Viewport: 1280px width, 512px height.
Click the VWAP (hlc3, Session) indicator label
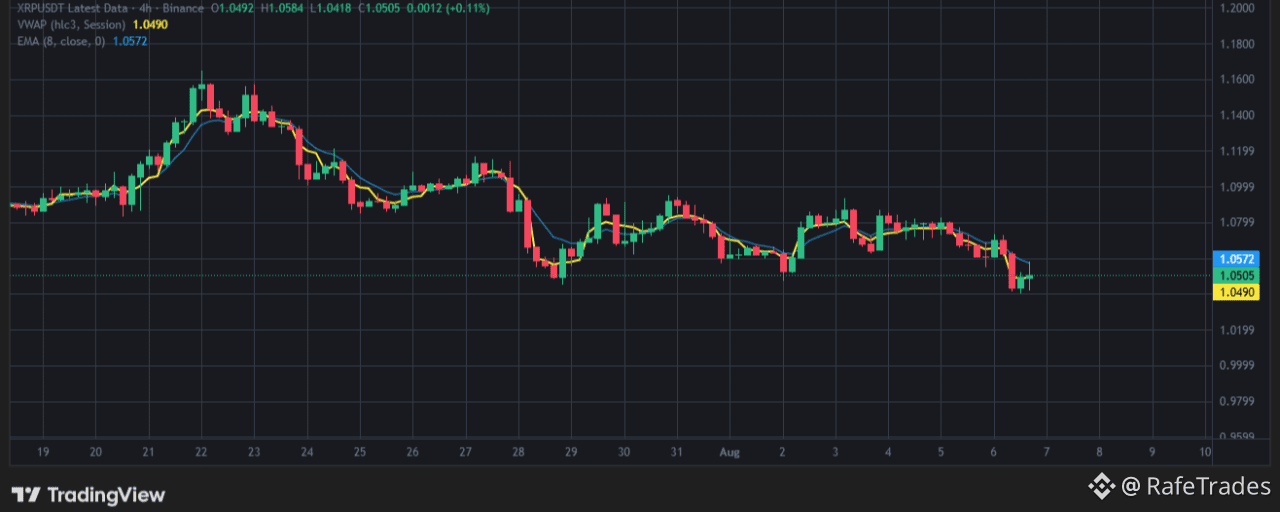coord(70,23)
